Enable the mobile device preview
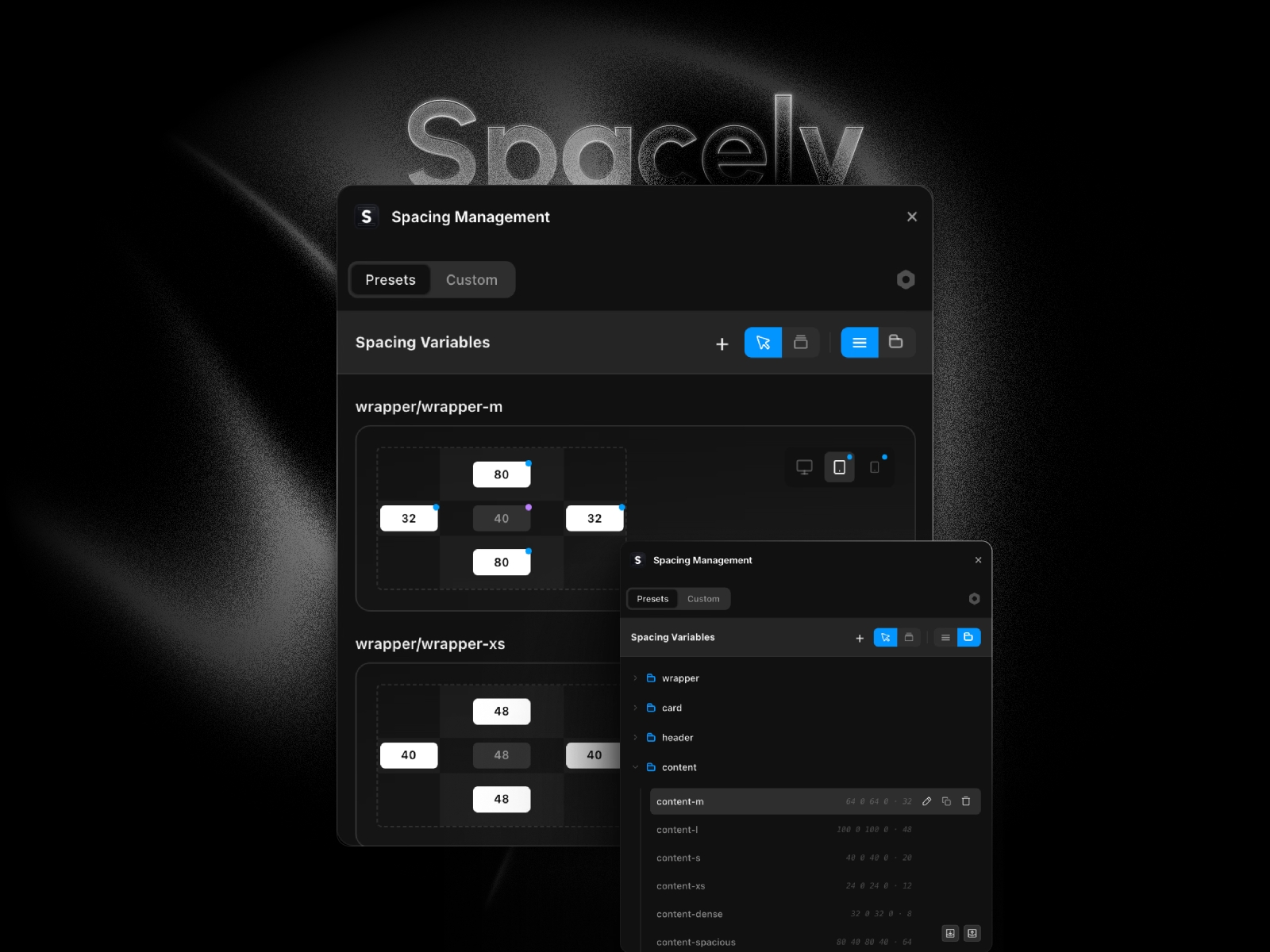This screenshot has height=952, width=1270. 876,467
